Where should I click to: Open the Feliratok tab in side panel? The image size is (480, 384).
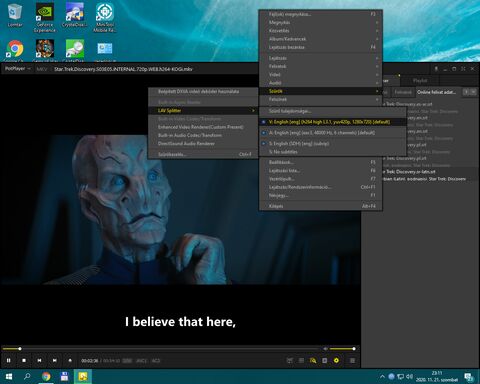[403, 92]
